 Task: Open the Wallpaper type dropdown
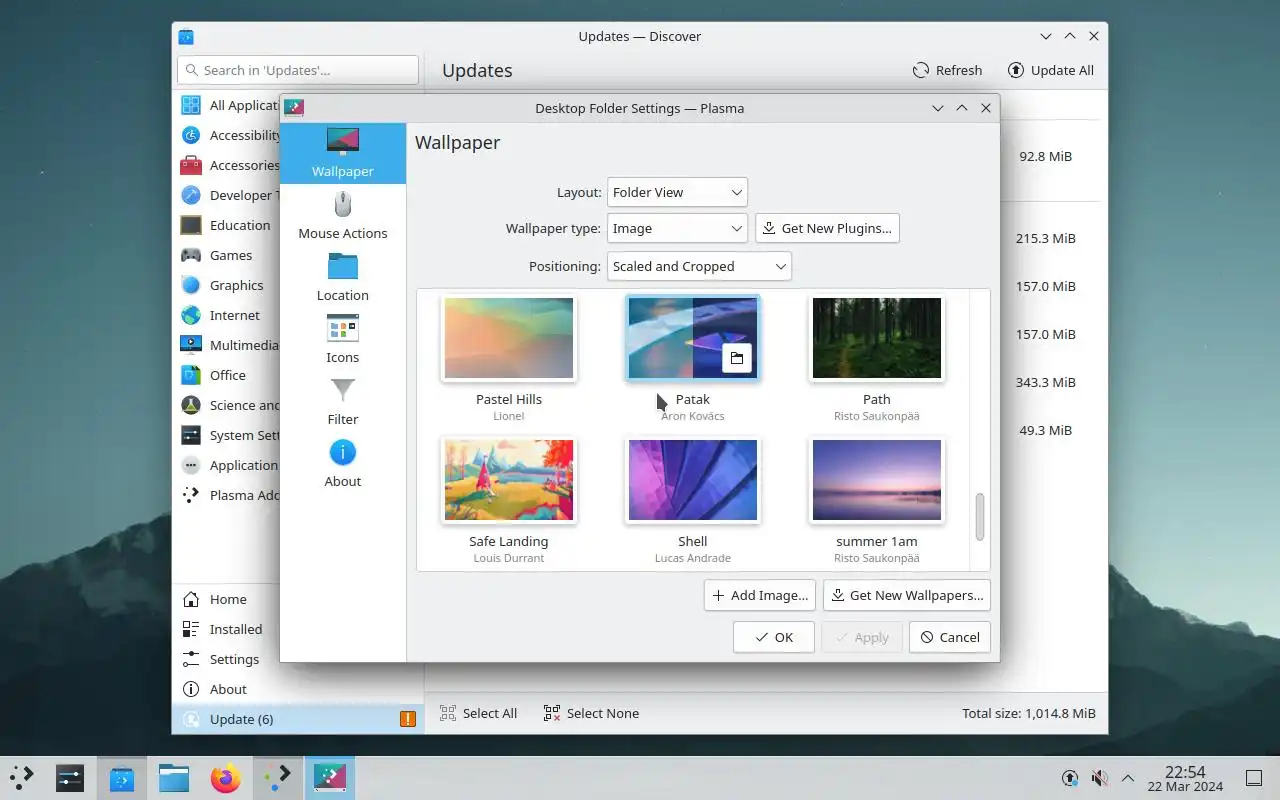tap(677, 228)
